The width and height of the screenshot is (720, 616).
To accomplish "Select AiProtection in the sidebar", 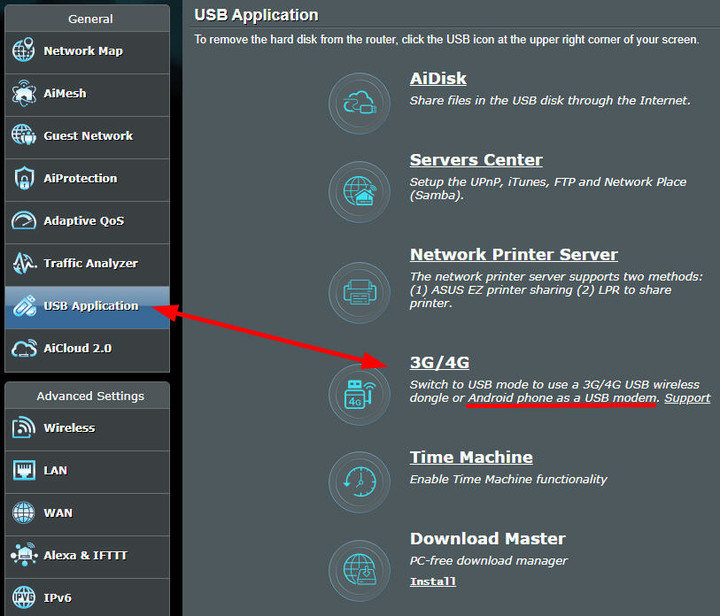I will click(87, 179).
